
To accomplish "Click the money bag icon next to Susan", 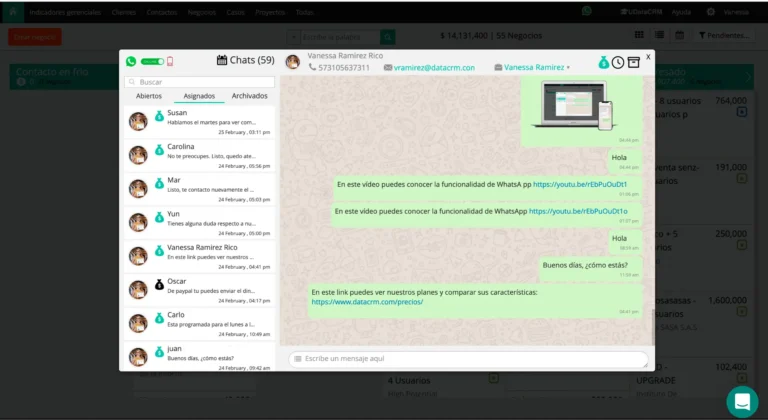I will pos(159,116).
